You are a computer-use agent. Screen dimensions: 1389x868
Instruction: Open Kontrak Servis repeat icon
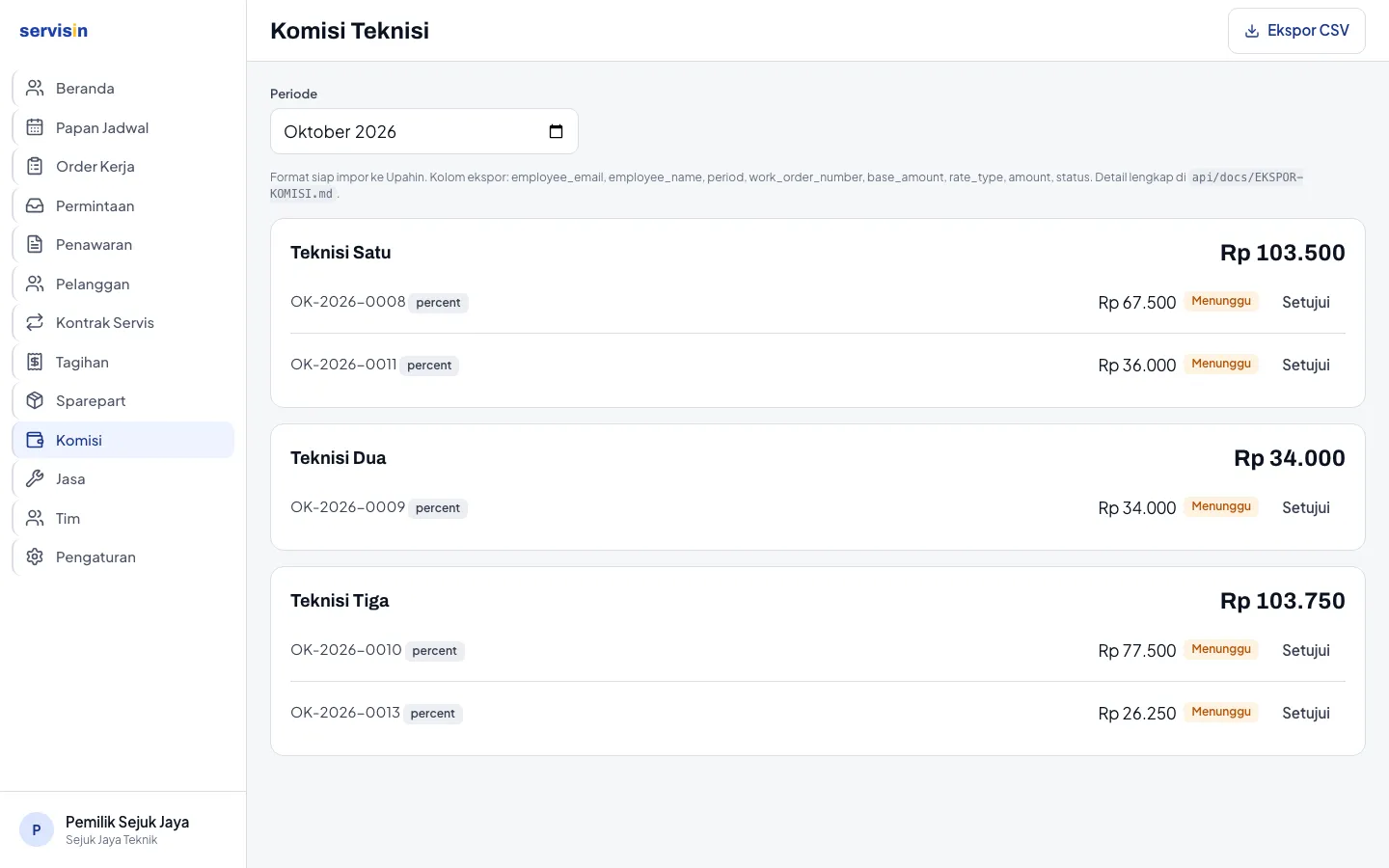point(35,322)
